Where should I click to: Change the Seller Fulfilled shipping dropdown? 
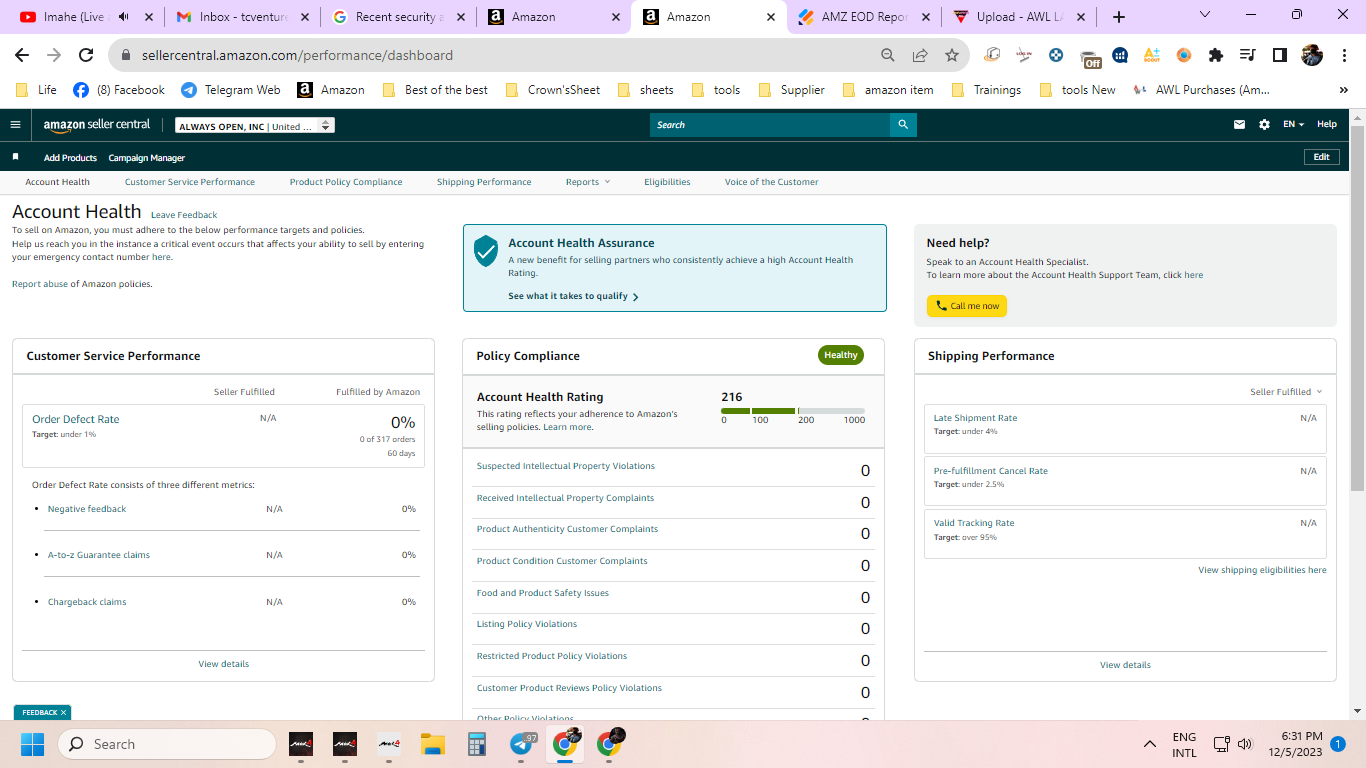pyautogui.click(x=1286, y=392)
